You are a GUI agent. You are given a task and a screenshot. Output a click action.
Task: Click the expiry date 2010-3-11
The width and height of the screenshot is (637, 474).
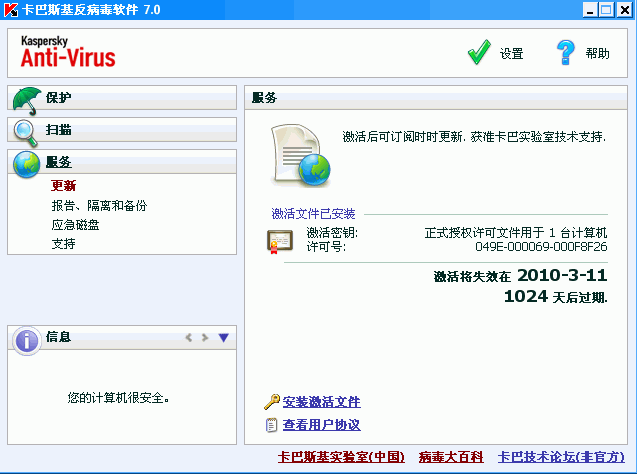(562, 275)
